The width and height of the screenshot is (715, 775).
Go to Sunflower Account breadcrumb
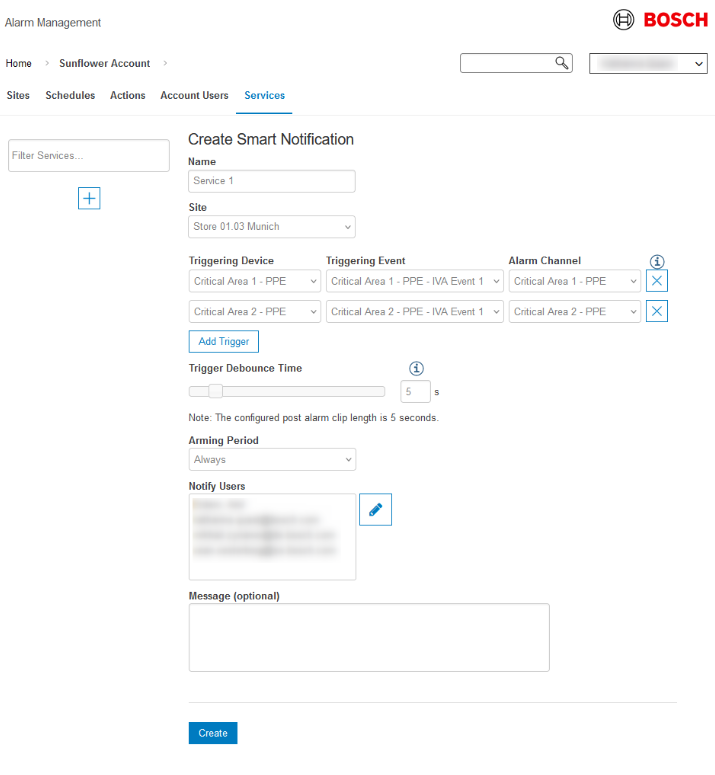pos(104,63)
